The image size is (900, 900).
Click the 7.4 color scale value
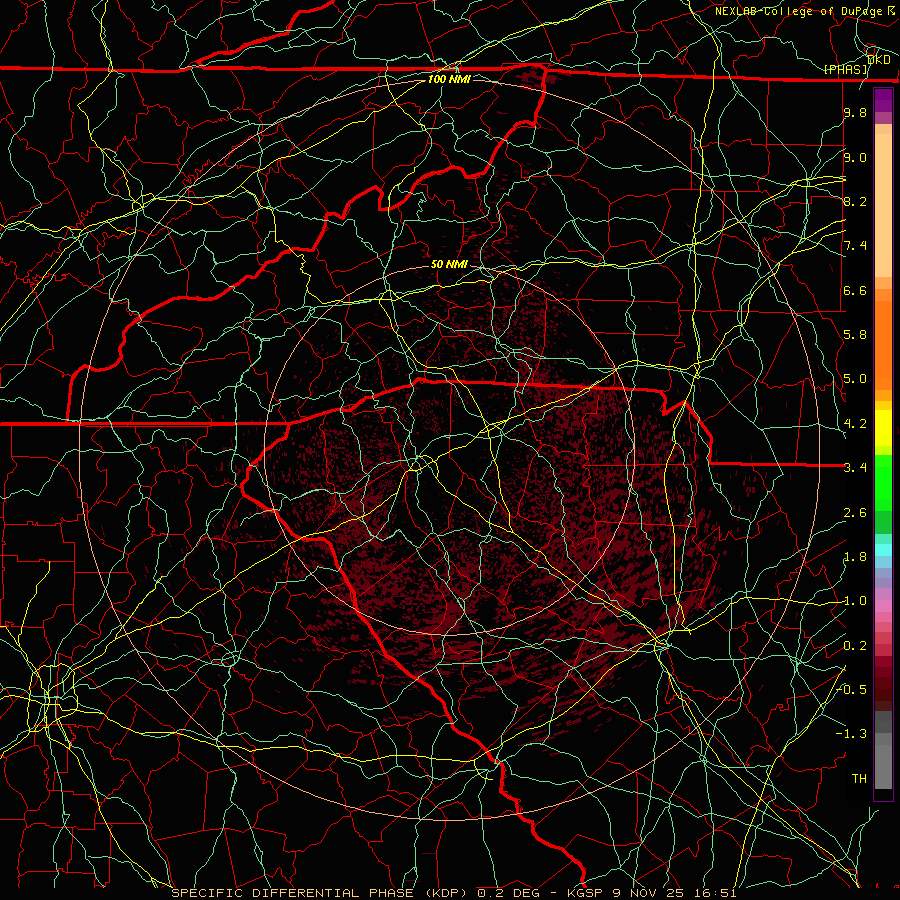[855, 246]
